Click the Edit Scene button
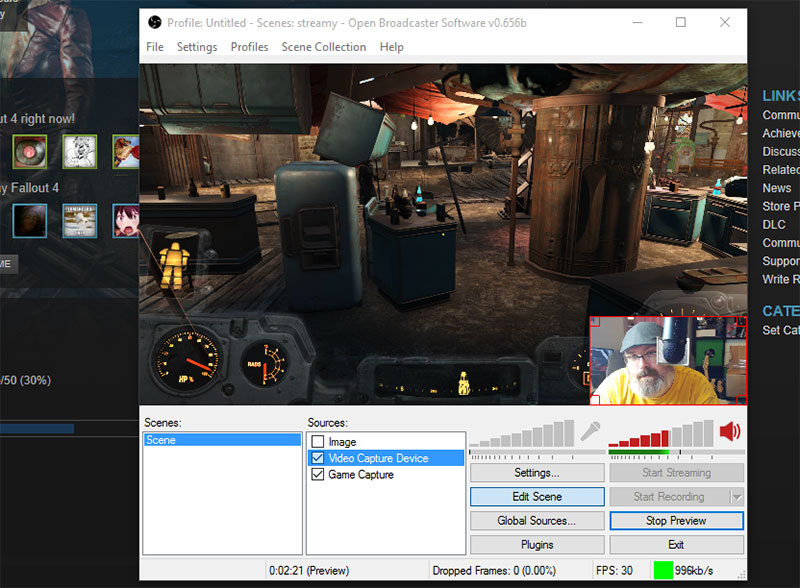Viewport: 800px width, 588px height. pyautogui.click(x=537, y=497)
